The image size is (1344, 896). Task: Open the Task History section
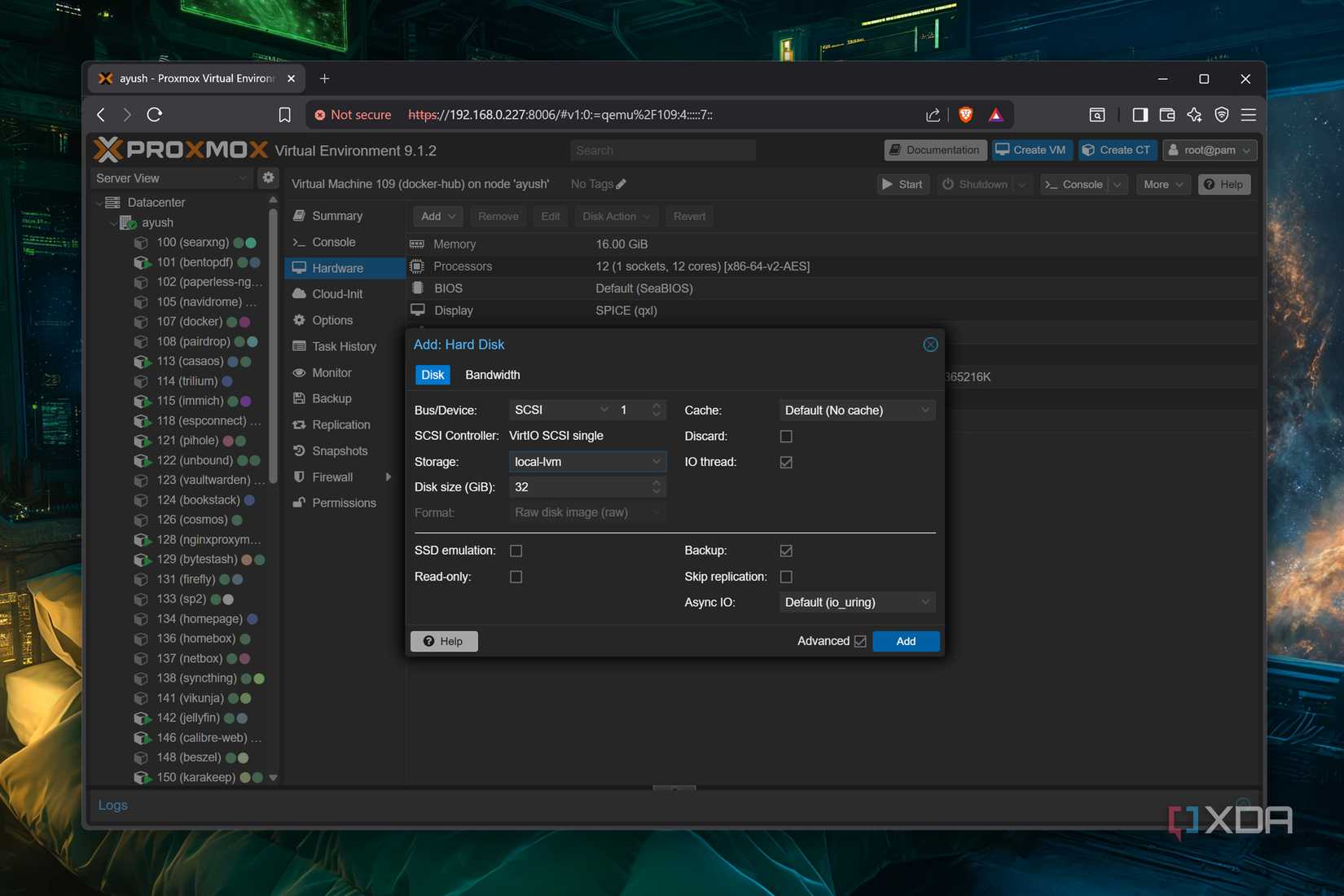pos(345,346)
